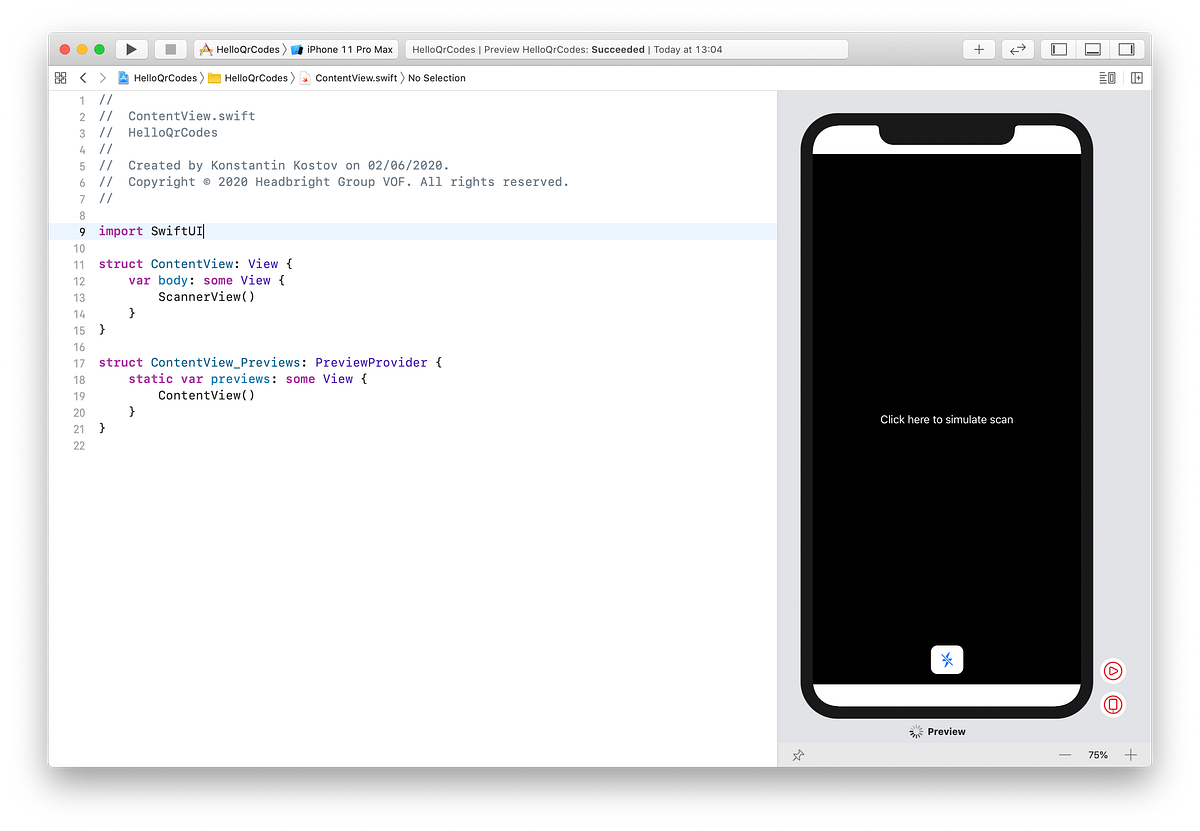Screen dimensions: 1200x831
Task: Toggle the pin preview icon
Action: (798, 755)
